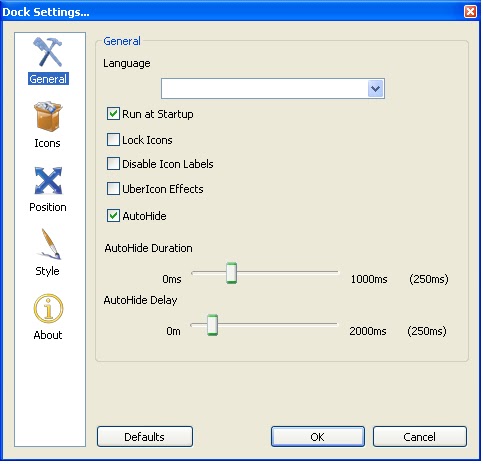Confirm settings with the OK button
The height and width of the screenshot is (464, 483).
tap(318, 437)
